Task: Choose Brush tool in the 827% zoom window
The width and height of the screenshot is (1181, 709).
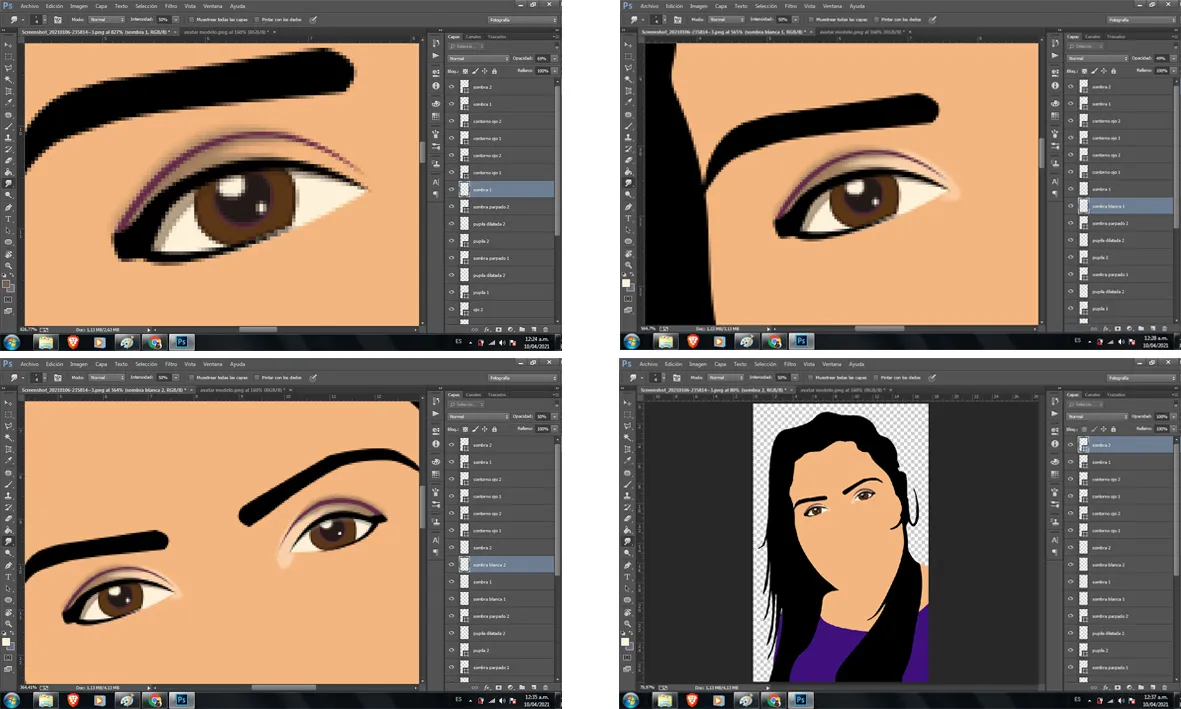Action: [8, 126]
